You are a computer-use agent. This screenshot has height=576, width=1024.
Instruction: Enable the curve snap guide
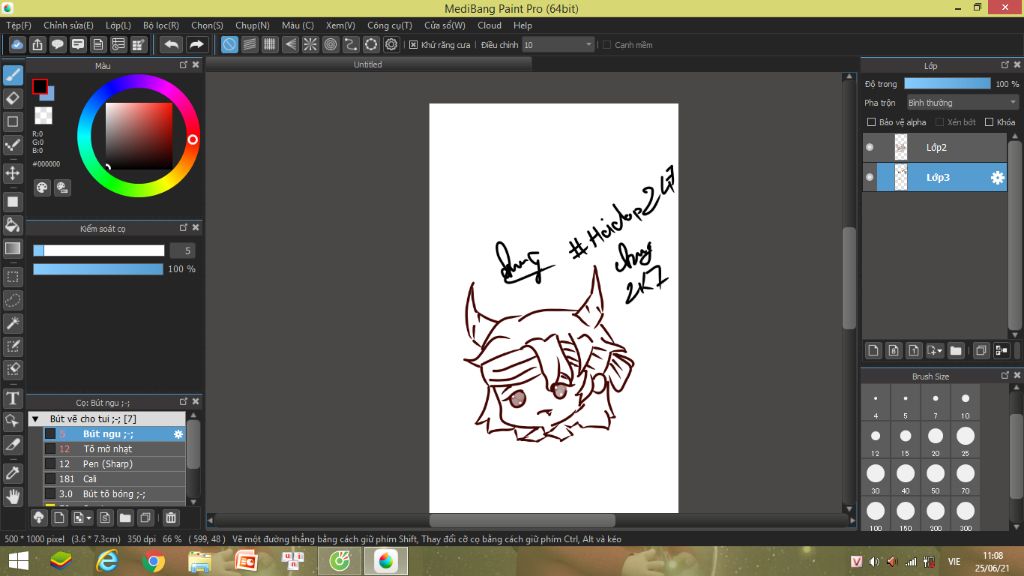coord(351,44)
